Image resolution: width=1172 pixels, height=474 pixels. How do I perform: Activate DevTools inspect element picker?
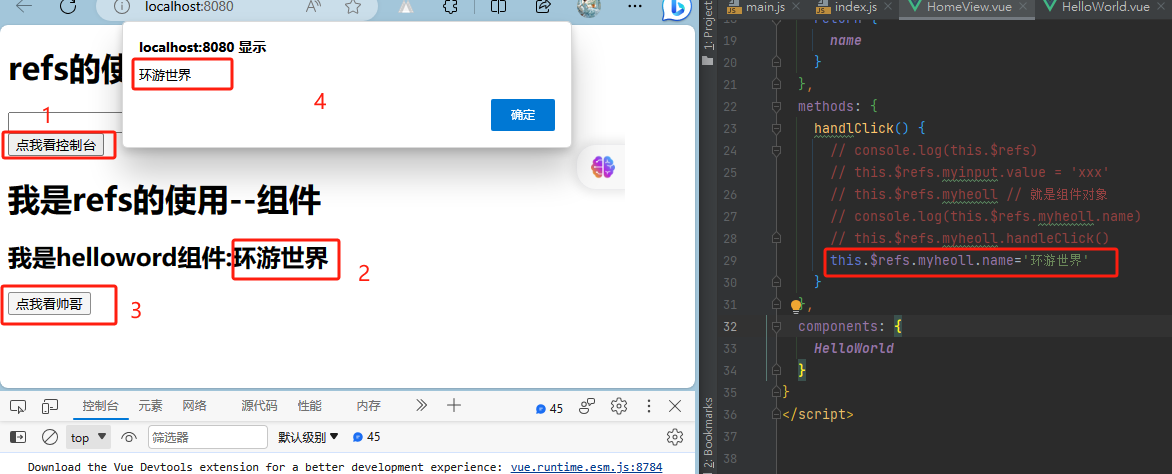18,406
